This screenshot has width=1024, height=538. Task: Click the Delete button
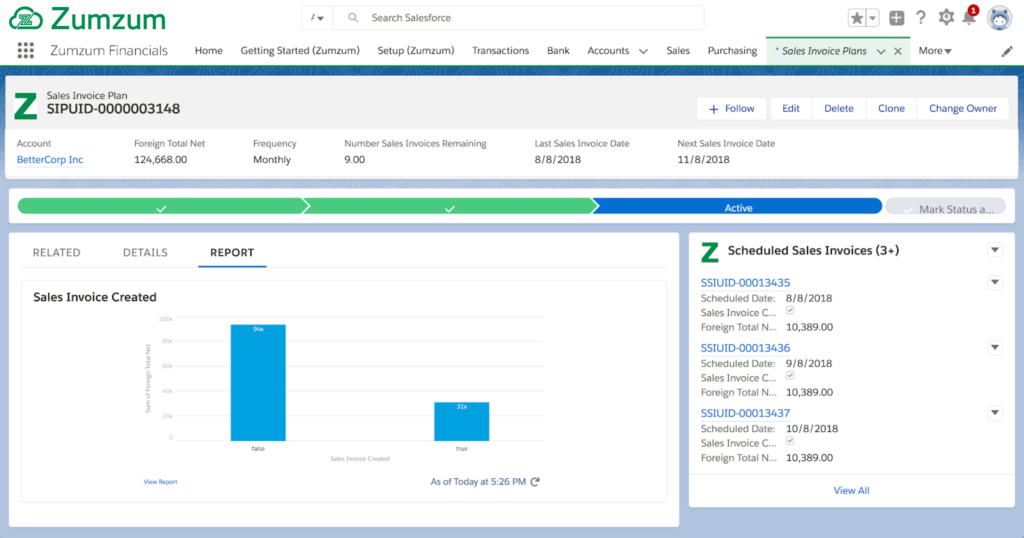(839, 108)
